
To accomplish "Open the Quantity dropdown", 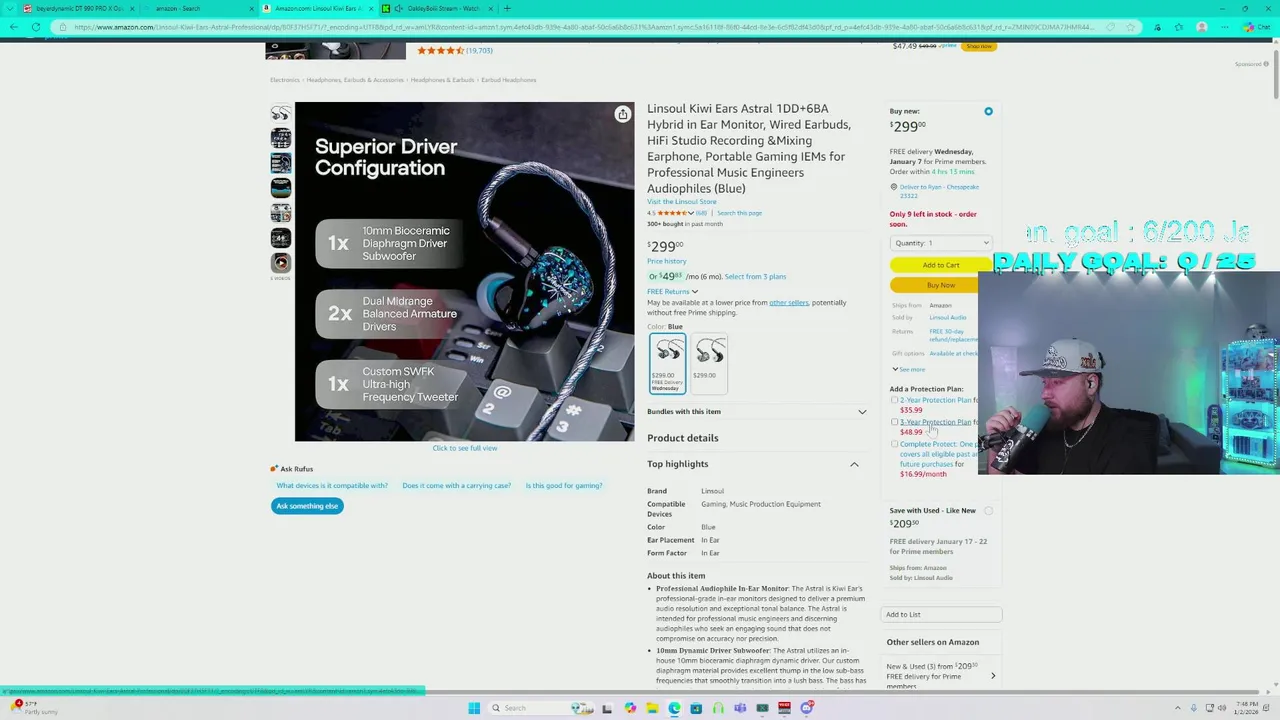I will 940,243.
